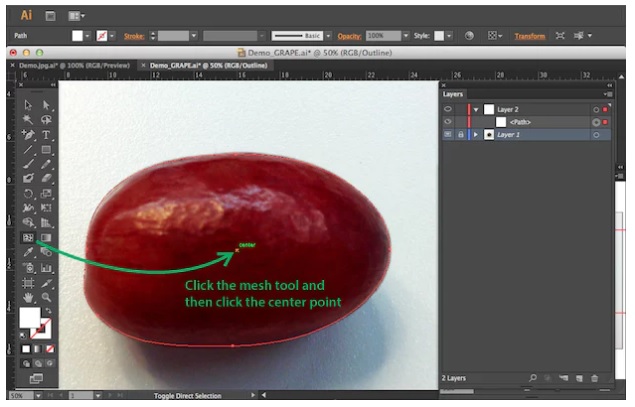Collapse Layer 2 disclosure triangle

(476, 110)
